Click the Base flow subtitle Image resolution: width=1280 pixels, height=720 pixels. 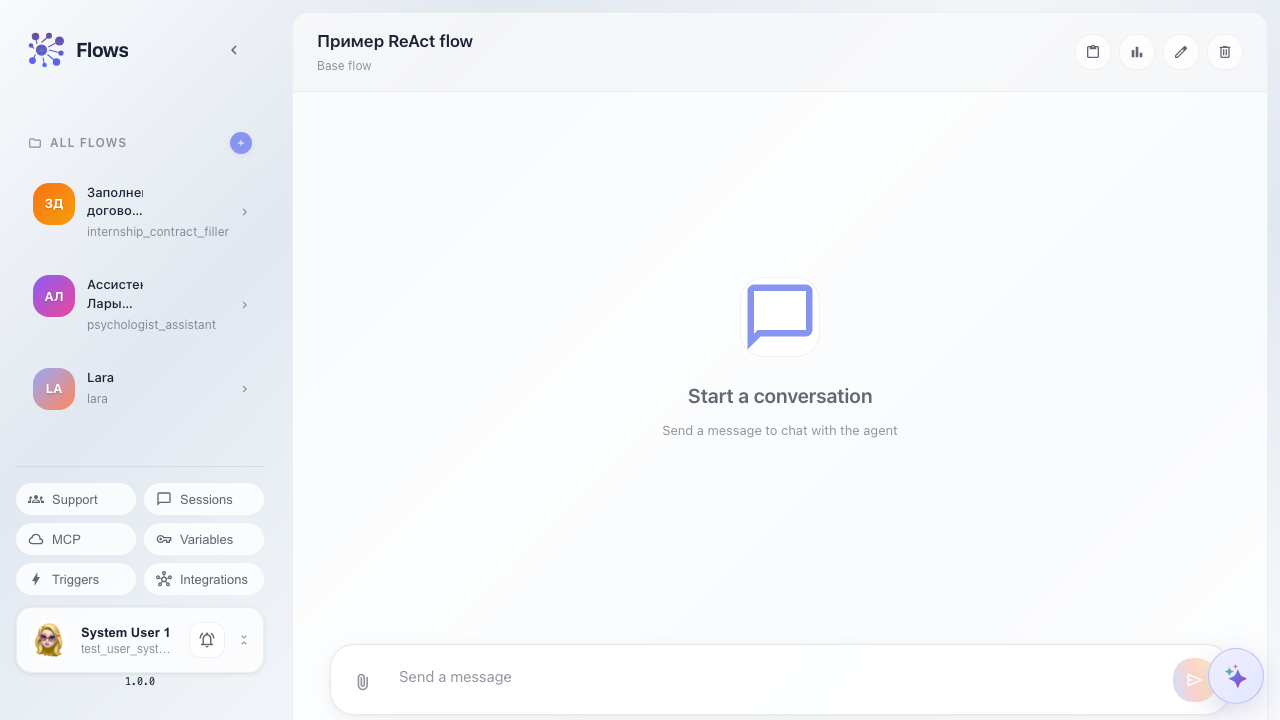pos(344,66)
